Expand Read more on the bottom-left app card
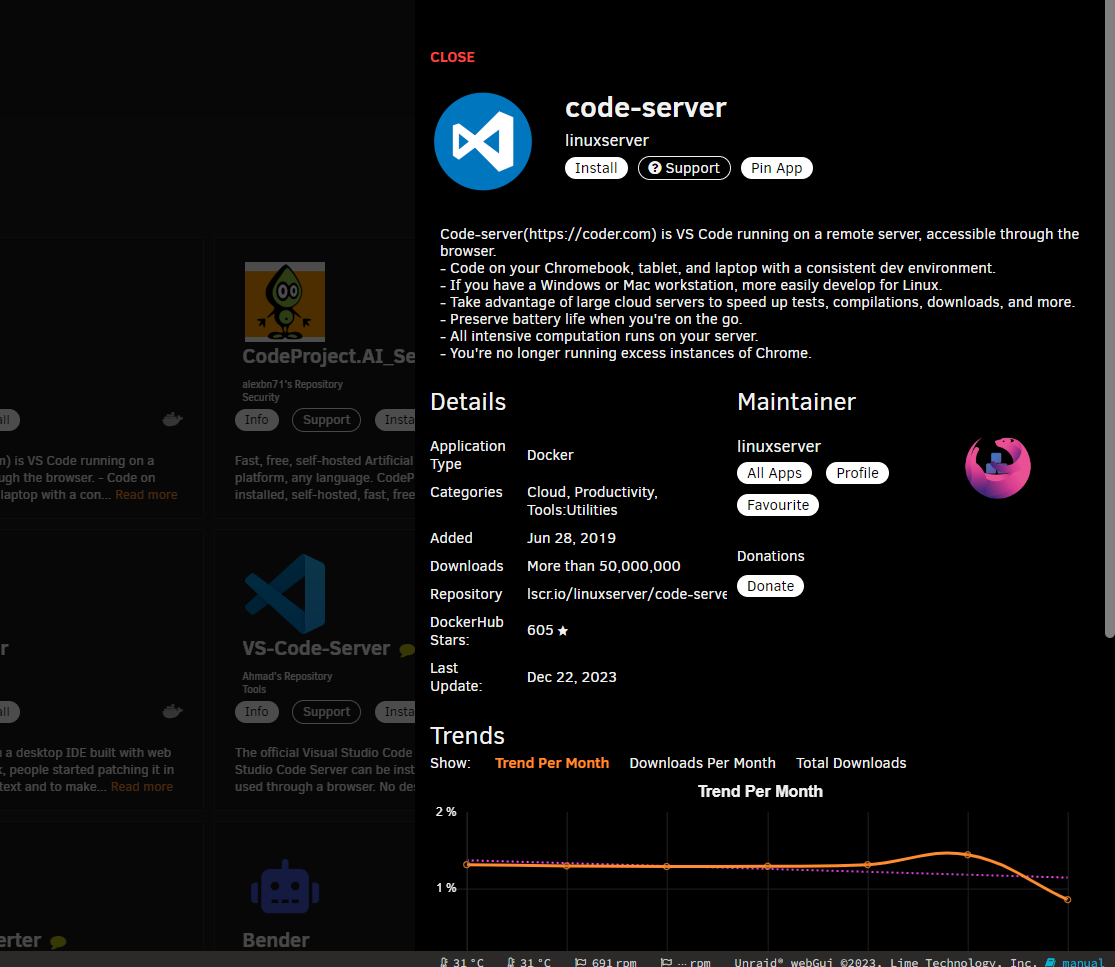 pyautogui.click(x=141, y=786)
